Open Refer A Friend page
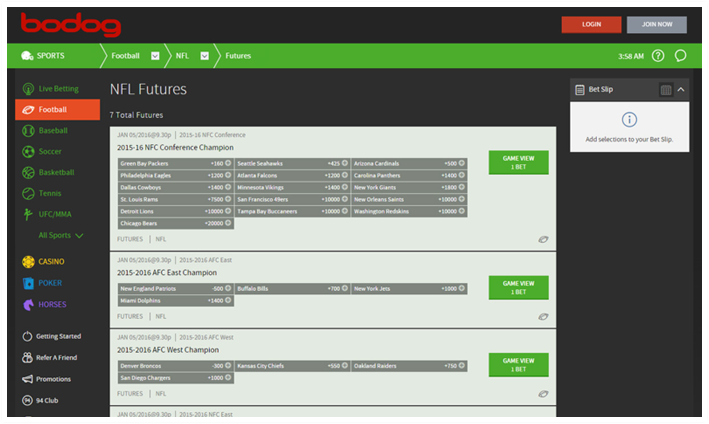 tap(57, 358)
